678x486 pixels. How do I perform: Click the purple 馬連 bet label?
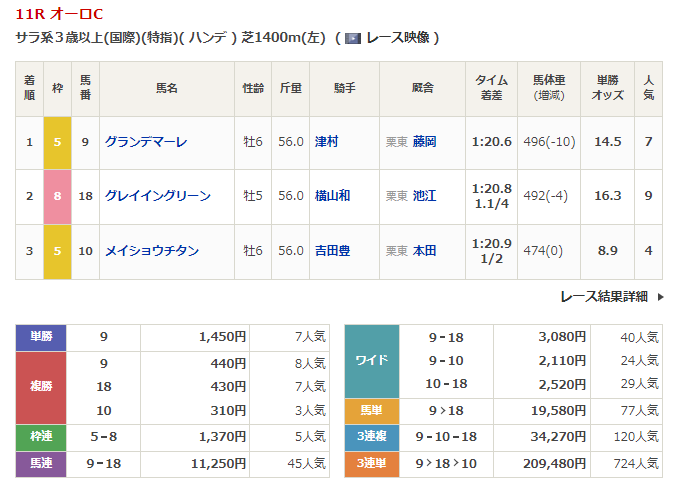[x=41, y=463]
